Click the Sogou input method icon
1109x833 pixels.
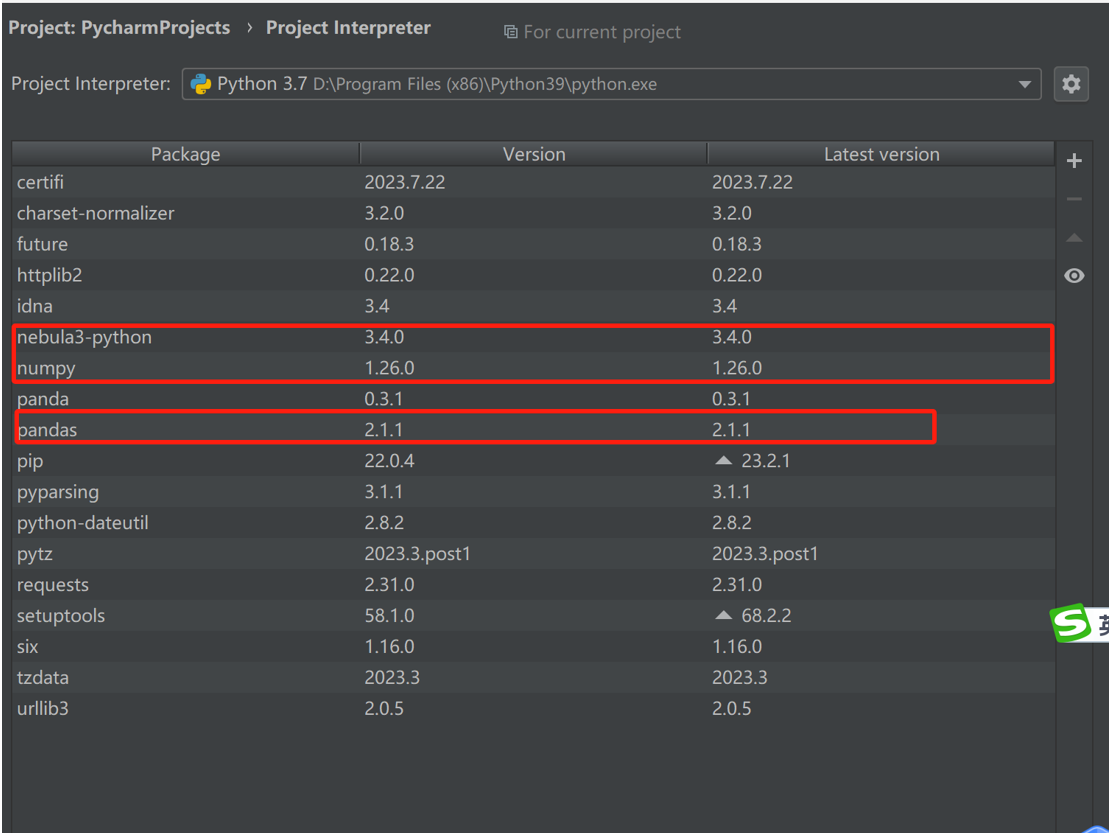pyautogui.click(x=1068, y=623)
